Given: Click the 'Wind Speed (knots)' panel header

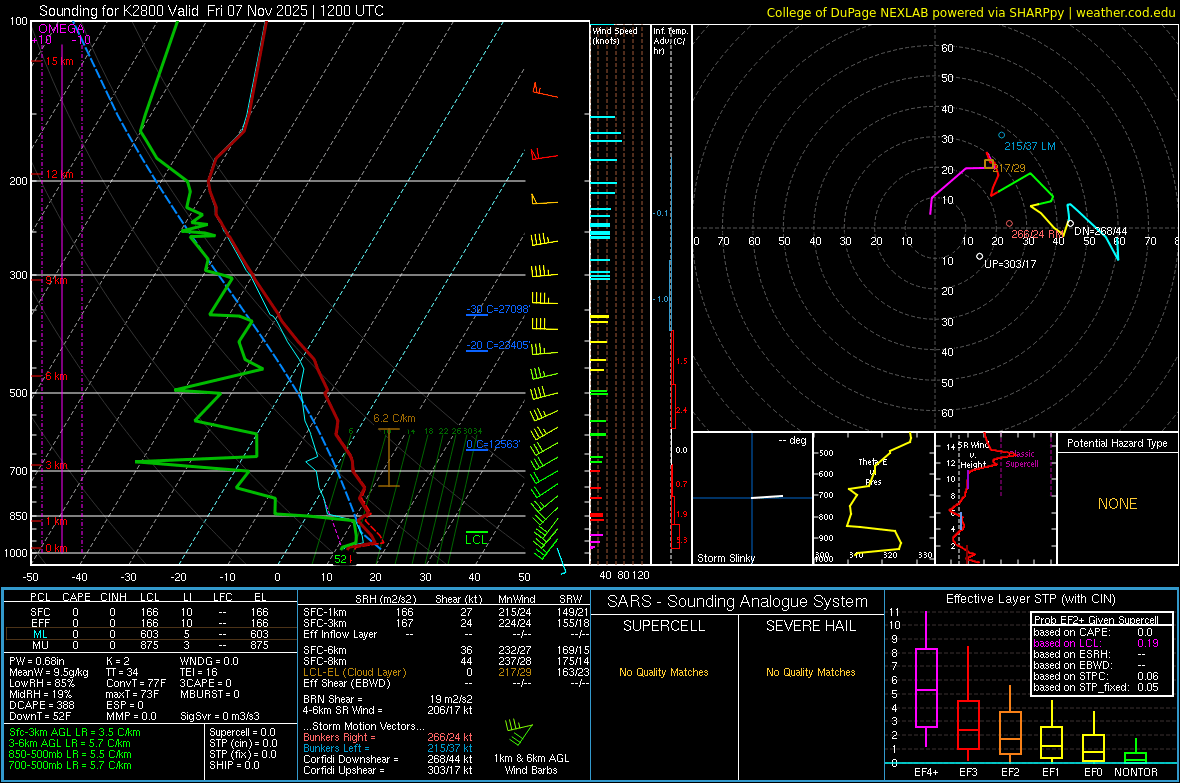Looking at the screenshot, I should (x=615, y=35).
